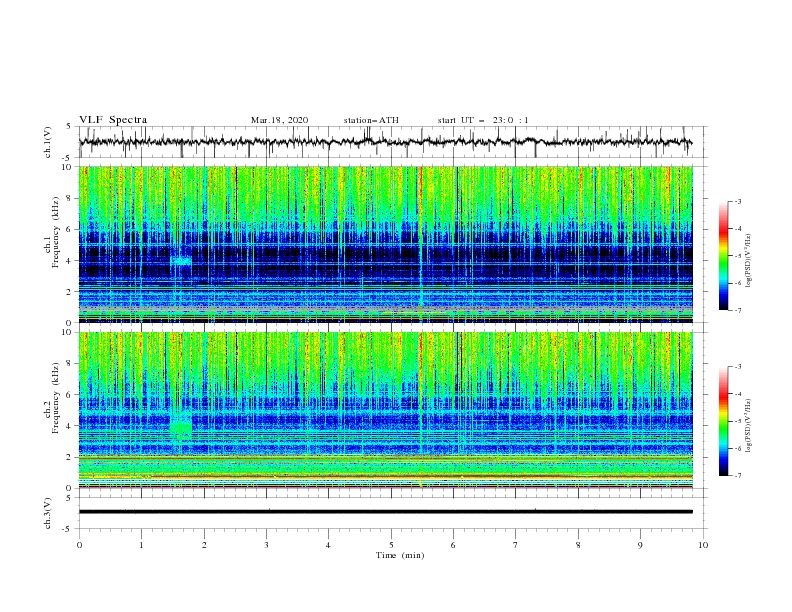This screenshot has width=792, height=612.
Task: Click the ch.3 flat black waveform trace
Action: pos(385,512)
